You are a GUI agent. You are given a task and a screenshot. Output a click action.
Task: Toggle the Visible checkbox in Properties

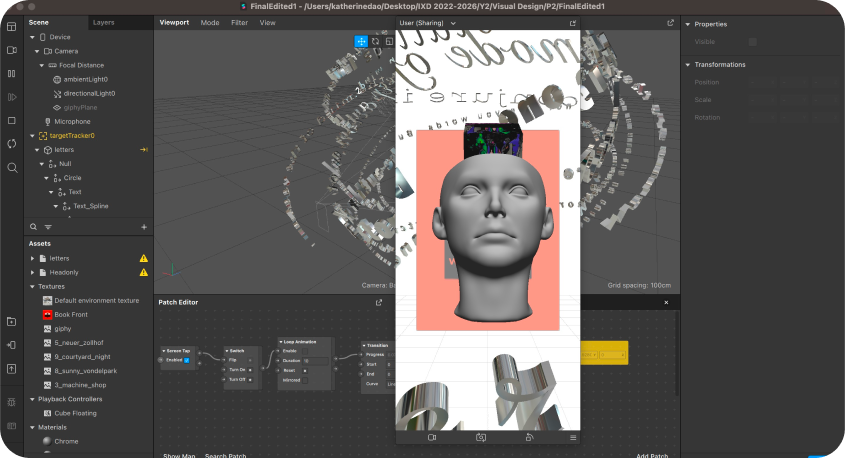coord(752,42)
